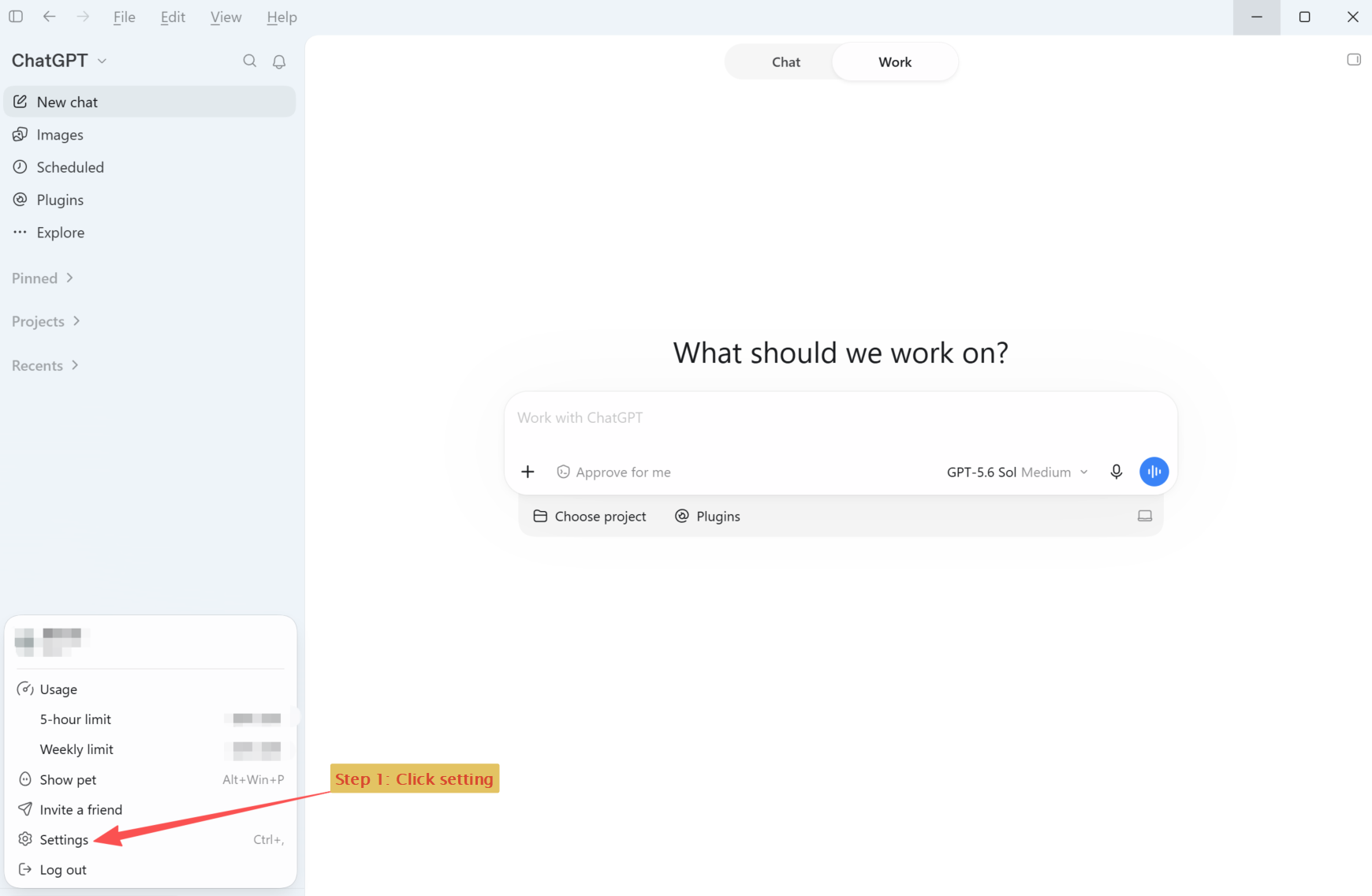Open notifications bell icon
The height and width of the screenshot is (896, 1372).
[x=279, y=62]
